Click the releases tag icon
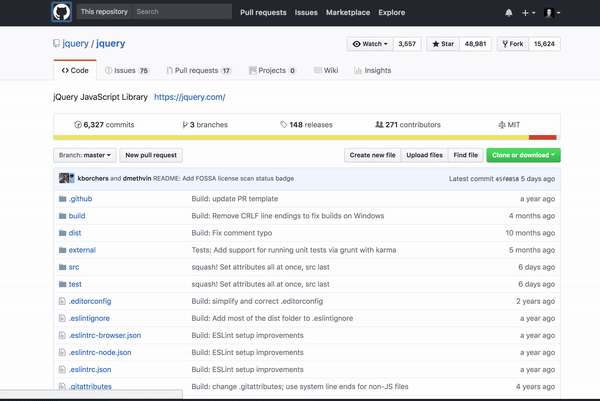 point(284,125)
